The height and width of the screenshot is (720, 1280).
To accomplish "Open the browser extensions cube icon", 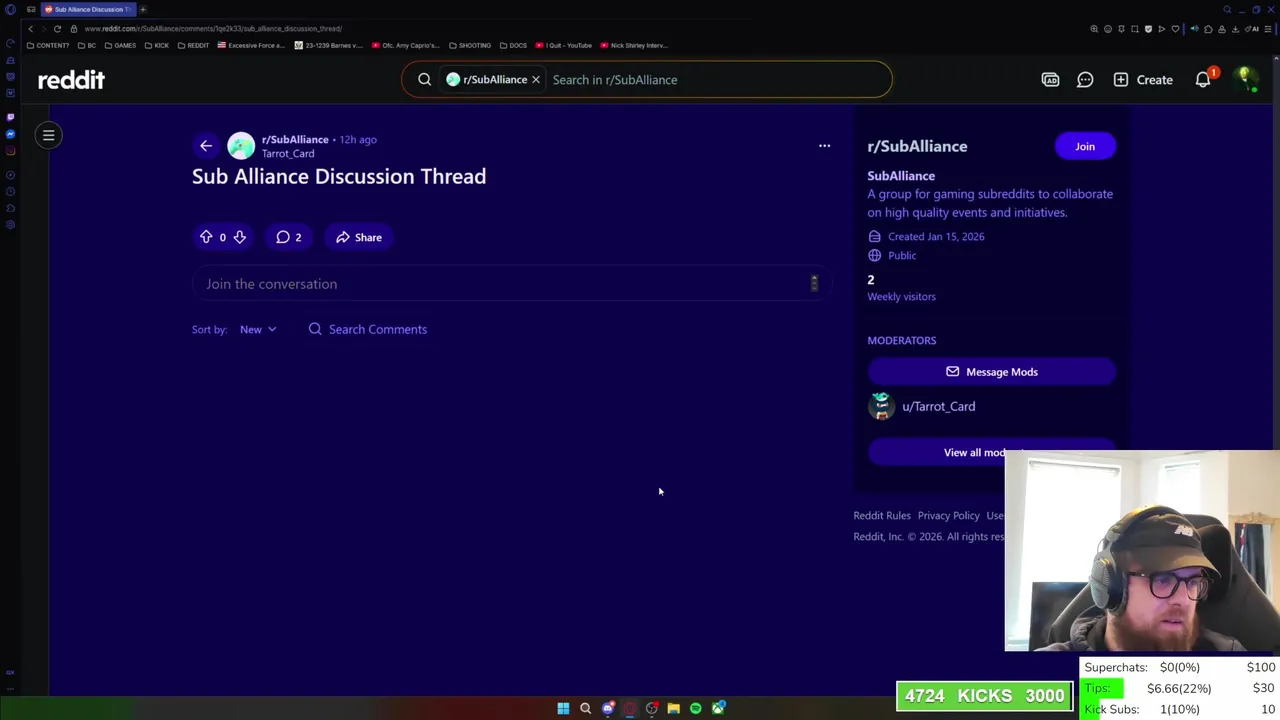I will pos(1208,29).
